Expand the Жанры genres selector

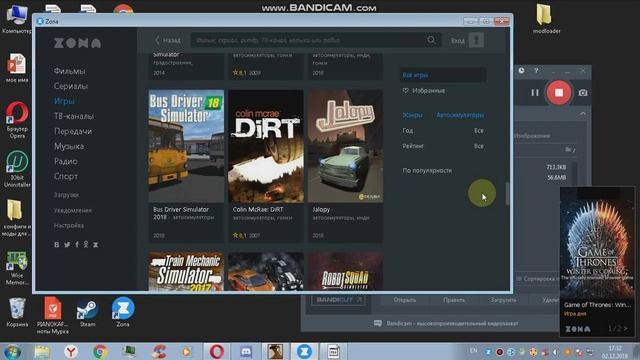point(413,115)
